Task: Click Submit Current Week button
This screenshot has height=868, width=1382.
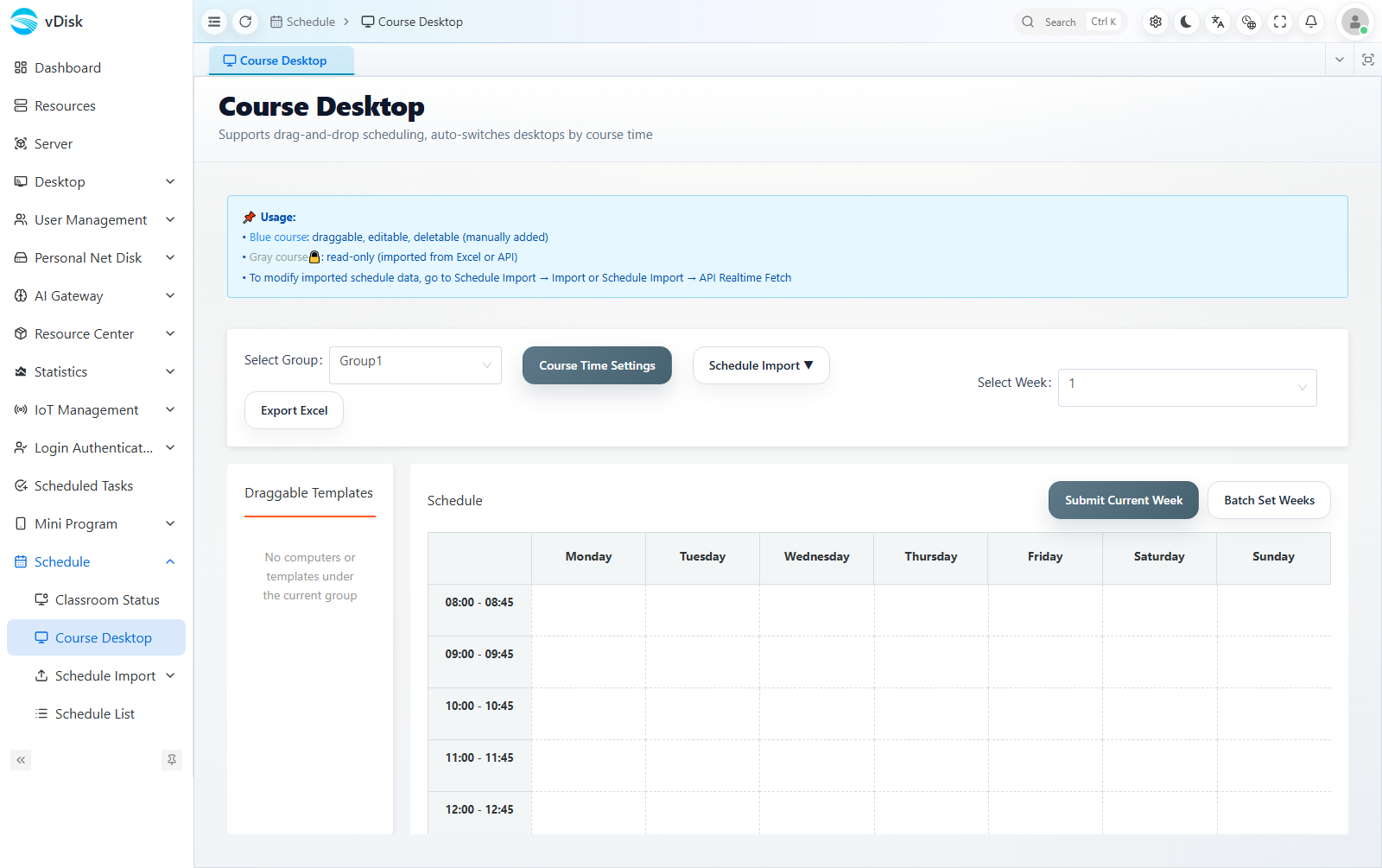Action: tap(1123, 500)
